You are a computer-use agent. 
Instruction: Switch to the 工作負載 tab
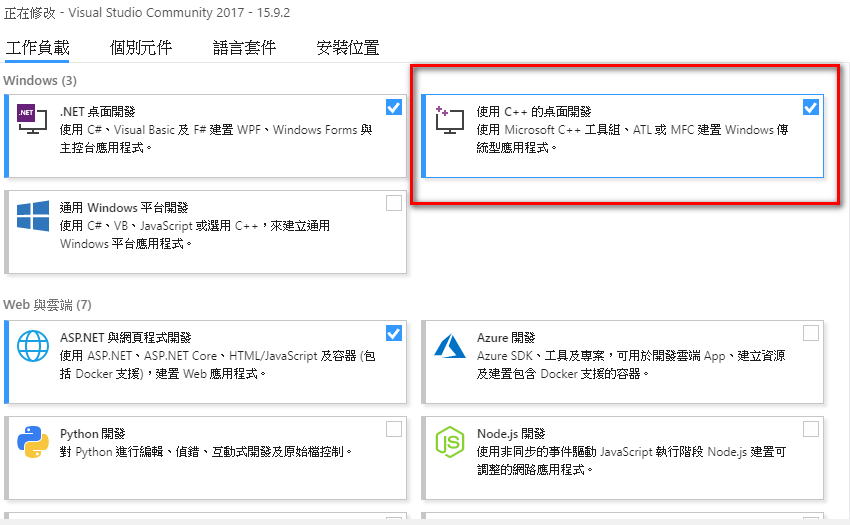(37, 48)
